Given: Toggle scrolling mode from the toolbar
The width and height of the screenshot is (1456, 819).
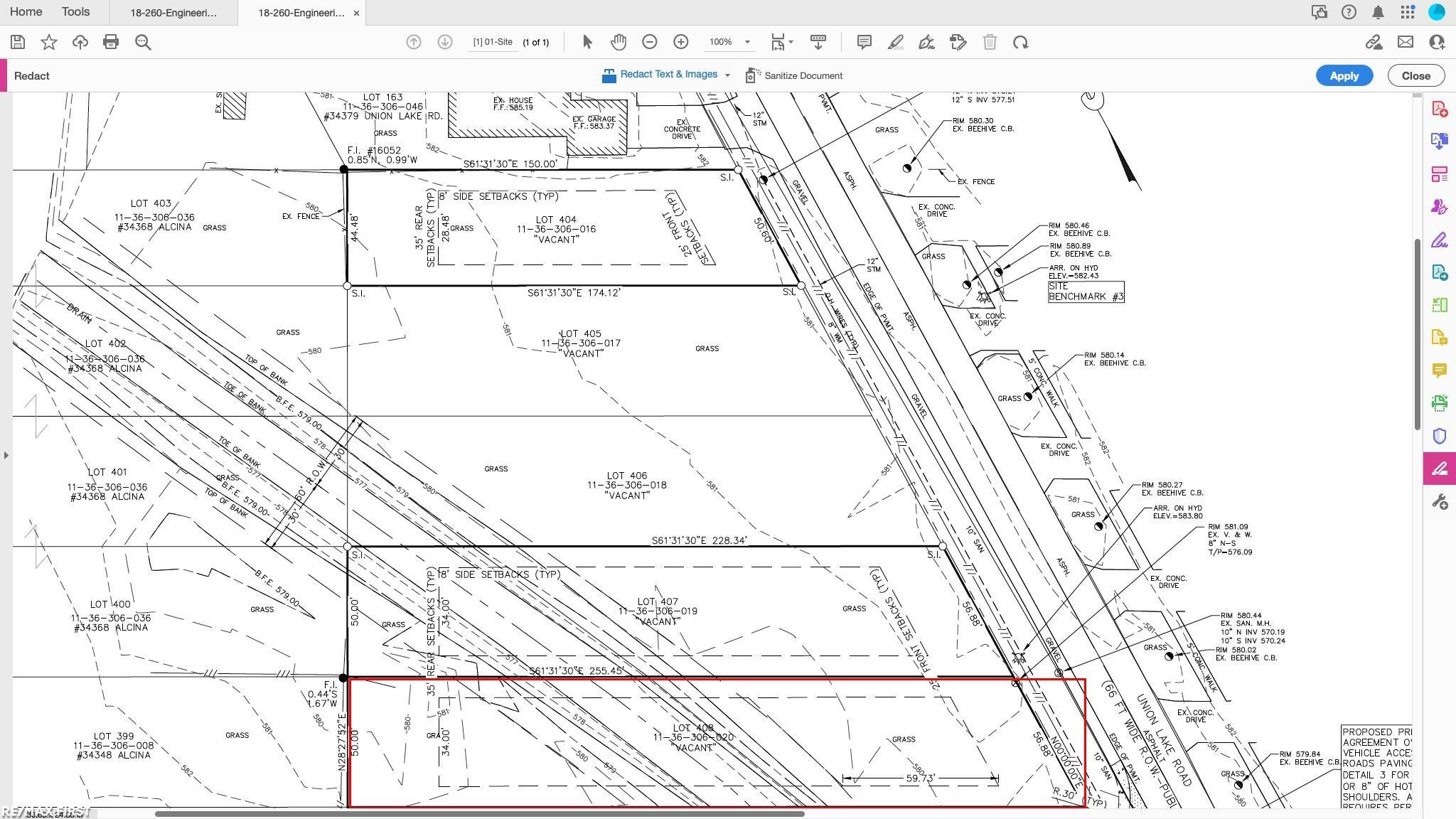Looking at the screenshot, I should (x=818, y=42).
